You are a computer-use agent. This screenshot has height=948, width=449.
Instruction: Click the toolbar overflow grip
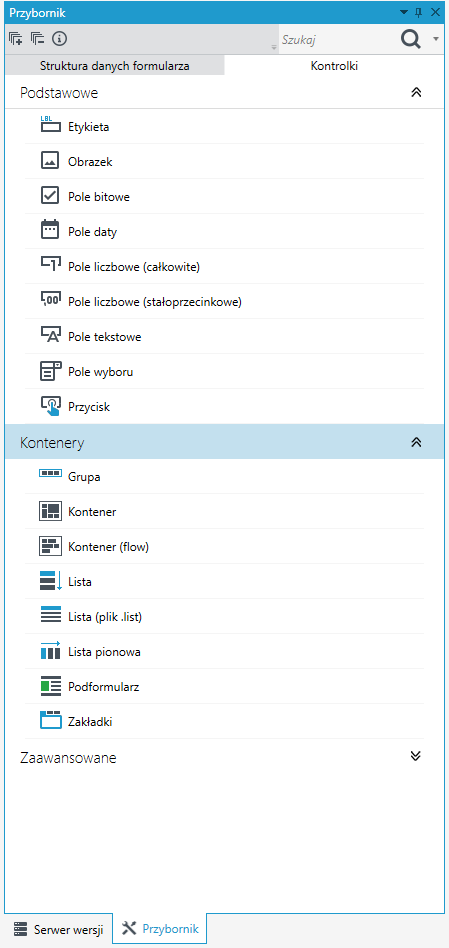point(274,47)
